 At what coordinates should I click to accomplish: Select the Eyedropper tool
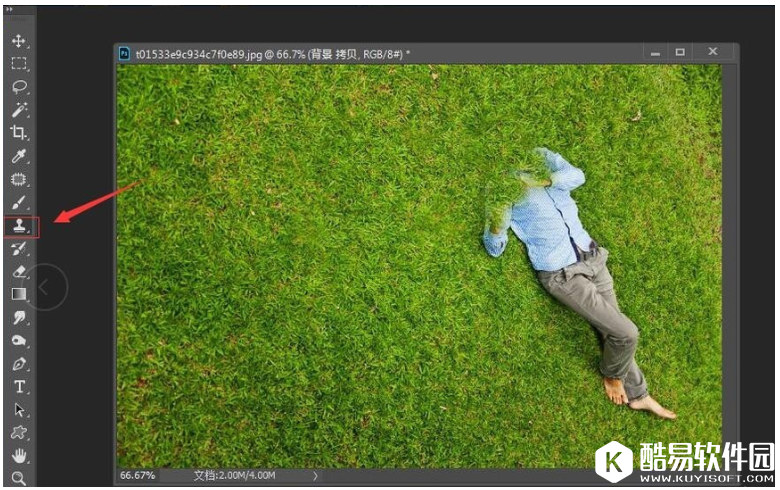(18, 156)
